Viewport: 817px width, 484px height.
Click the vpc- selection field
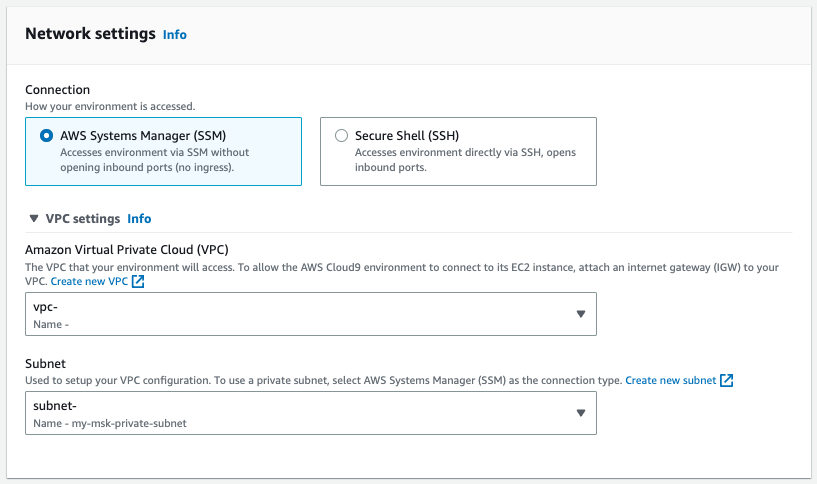(x=311, y=314)
